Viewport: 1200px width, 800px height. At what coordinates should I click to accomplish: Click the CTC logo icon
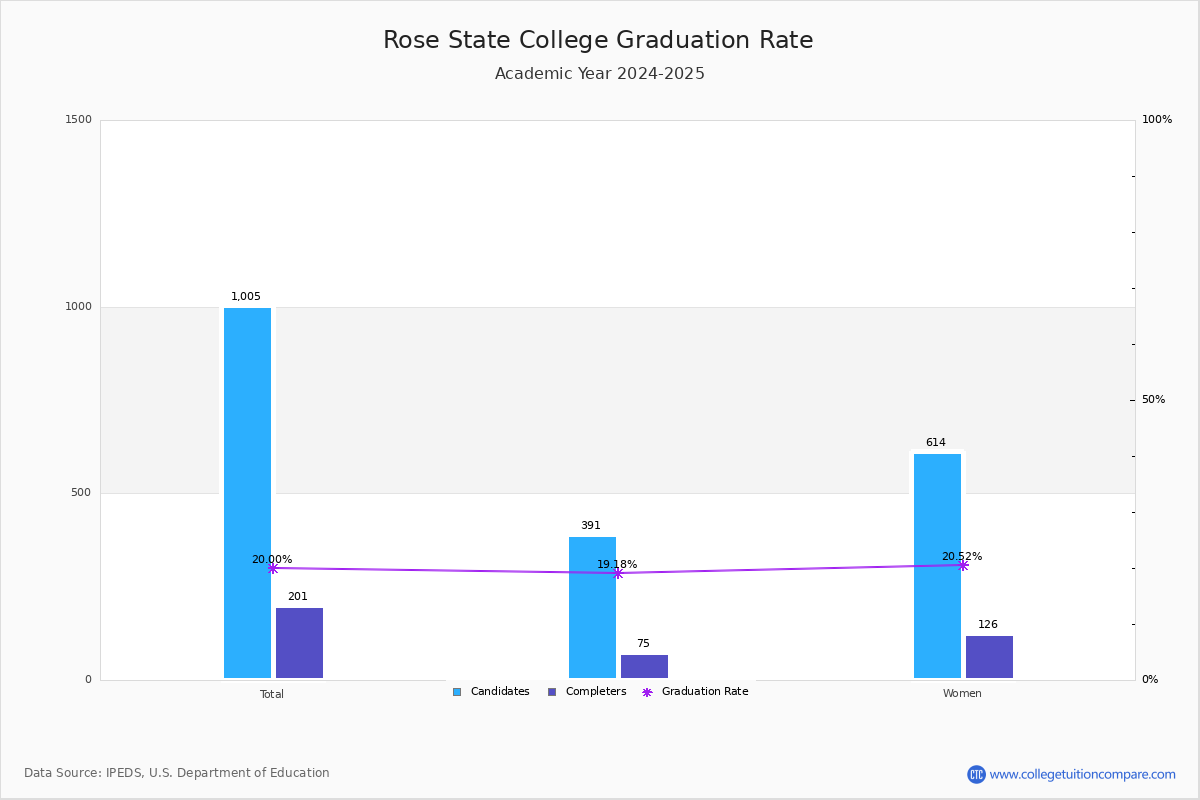coord(976,774)
